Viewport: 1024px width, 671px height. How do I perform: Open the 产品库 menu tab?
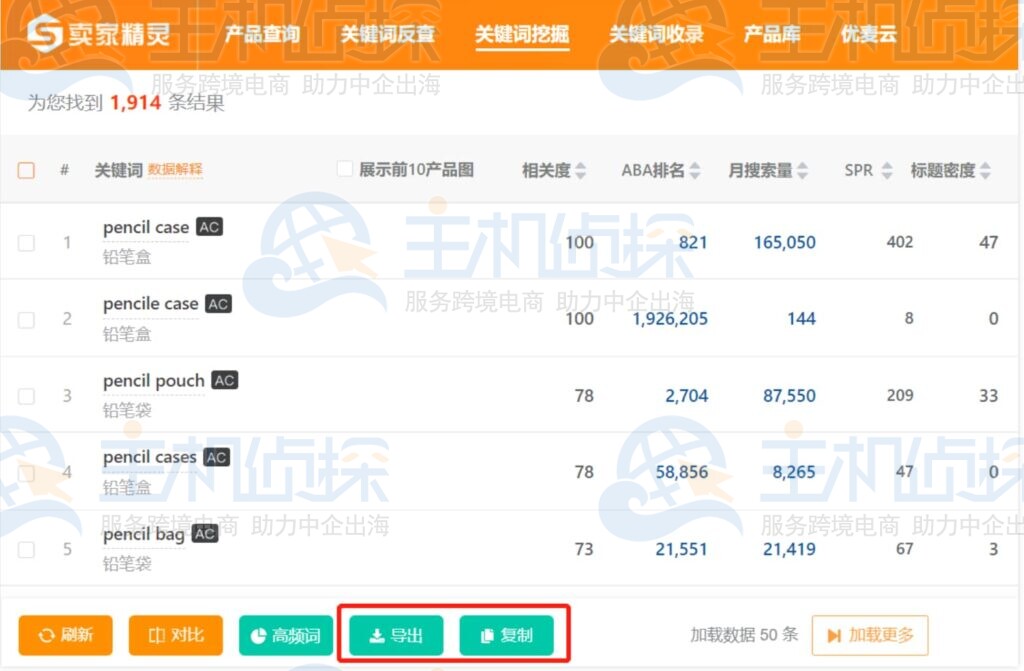click(x=772, y=35)
